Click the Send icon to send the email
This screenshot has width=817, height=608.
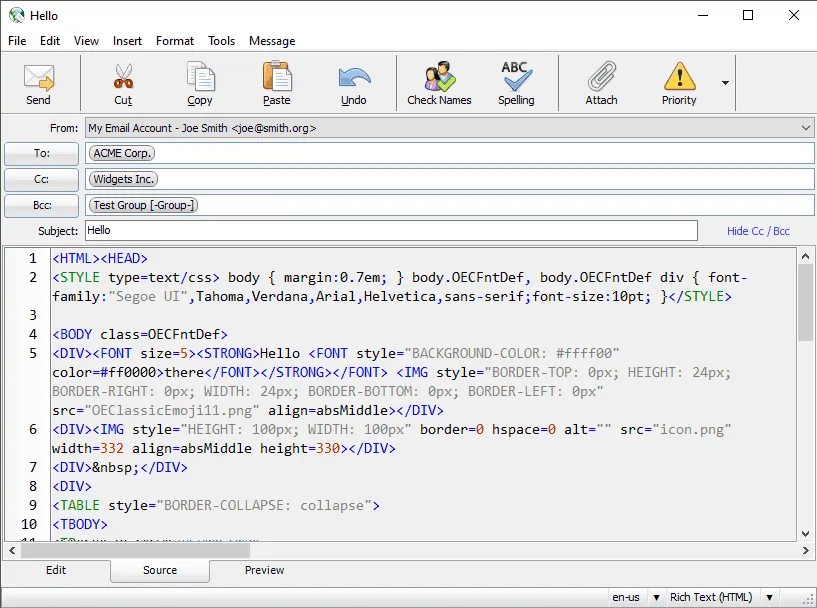point(39,83)
